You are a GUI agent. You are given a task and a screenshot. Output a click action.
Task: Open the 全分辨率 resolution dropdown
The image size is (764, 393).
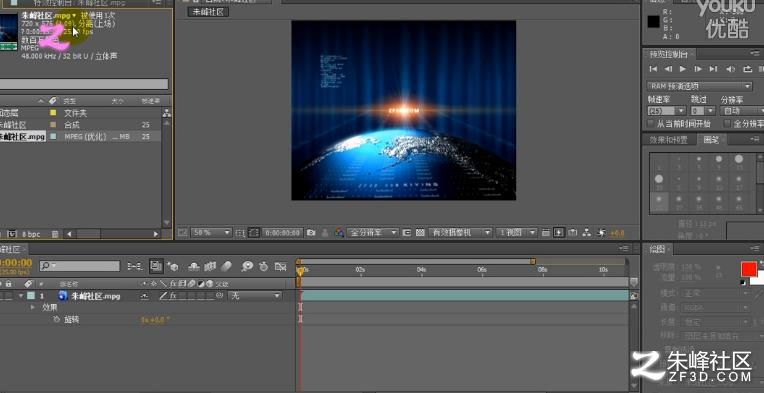[373, 233]
